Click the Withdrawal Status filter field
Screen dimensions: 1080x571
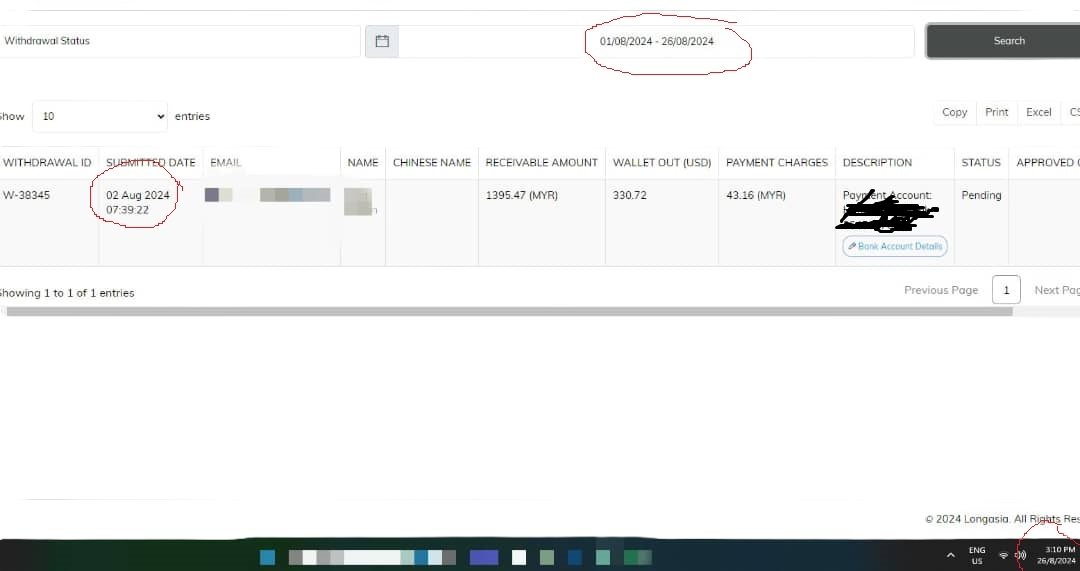(179, 41)
